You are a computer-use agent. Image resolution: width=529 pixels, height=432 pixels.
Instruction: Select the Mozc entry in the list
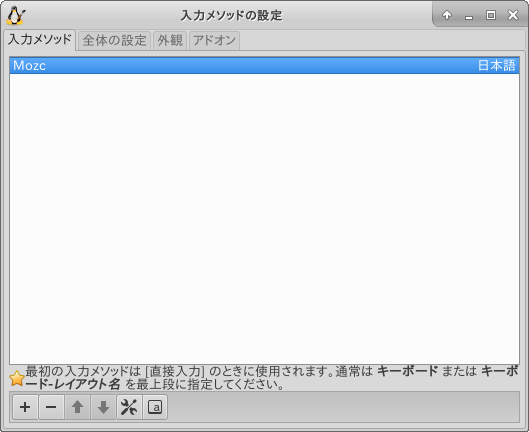[264, 65]
